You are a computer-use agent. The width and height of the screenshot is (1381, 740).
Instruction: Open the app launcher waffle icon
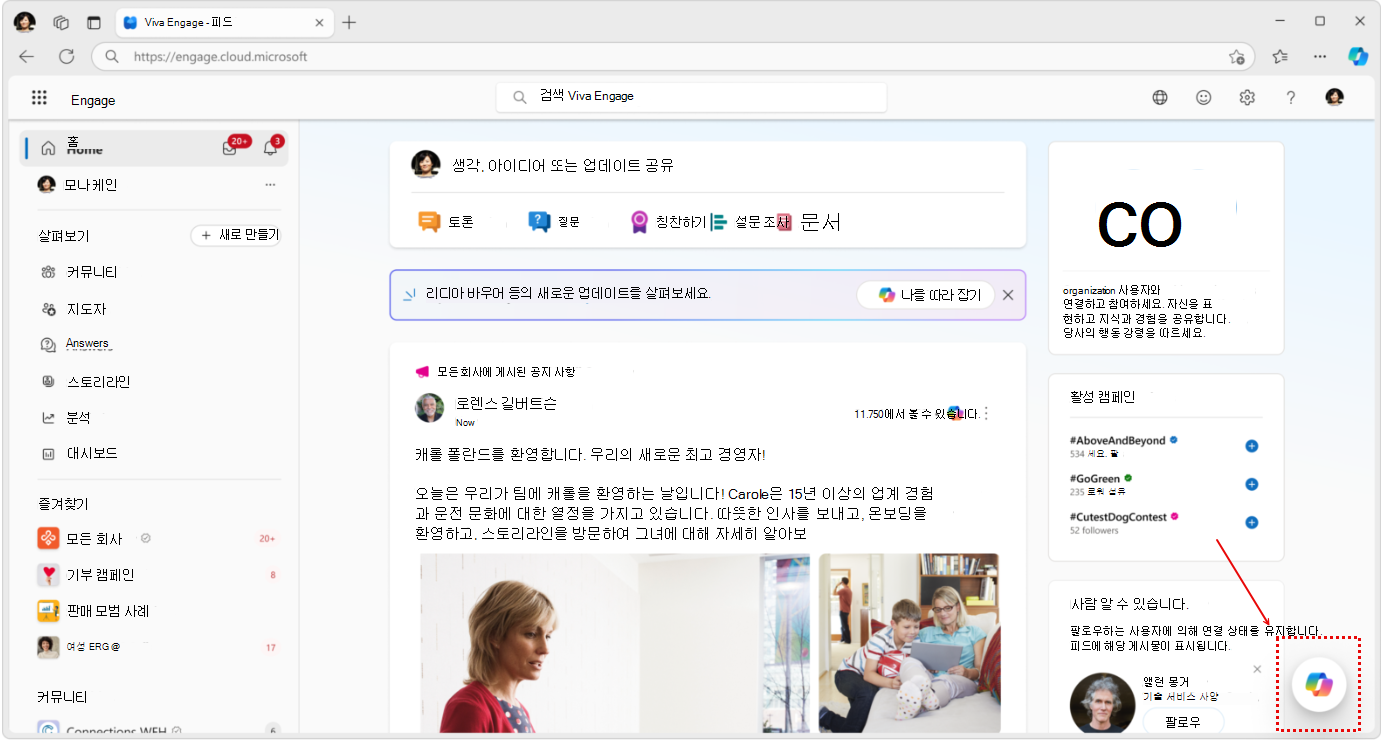[39, 98]
